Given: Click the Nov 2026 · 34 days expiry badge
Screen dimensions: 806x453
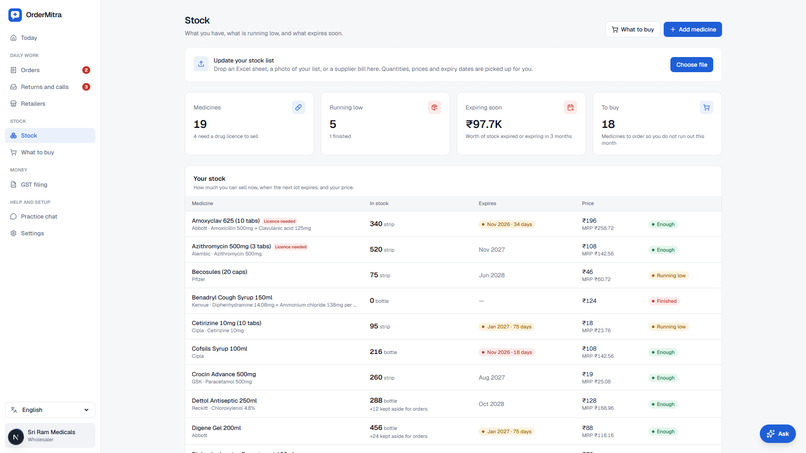Looking at the screenshot, I should [506, 224].
